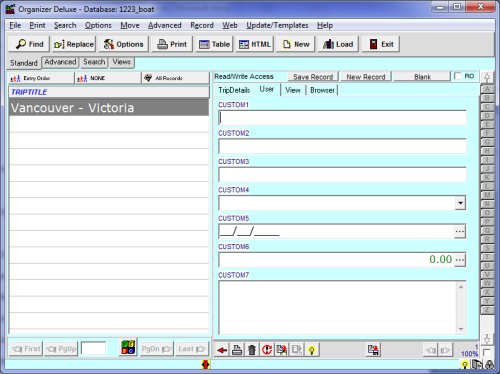Expand the CUSTOM4 dropdown list
Image resolution: width=500 pixels, height=374 pixels.
coord(460,203)
